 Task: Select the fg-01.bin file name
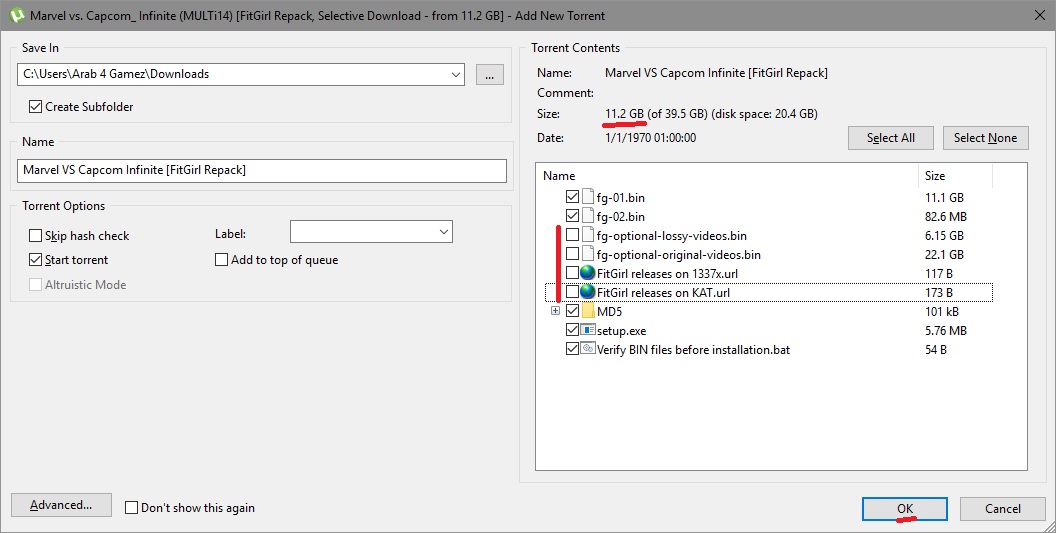click(x=620, y=197)
